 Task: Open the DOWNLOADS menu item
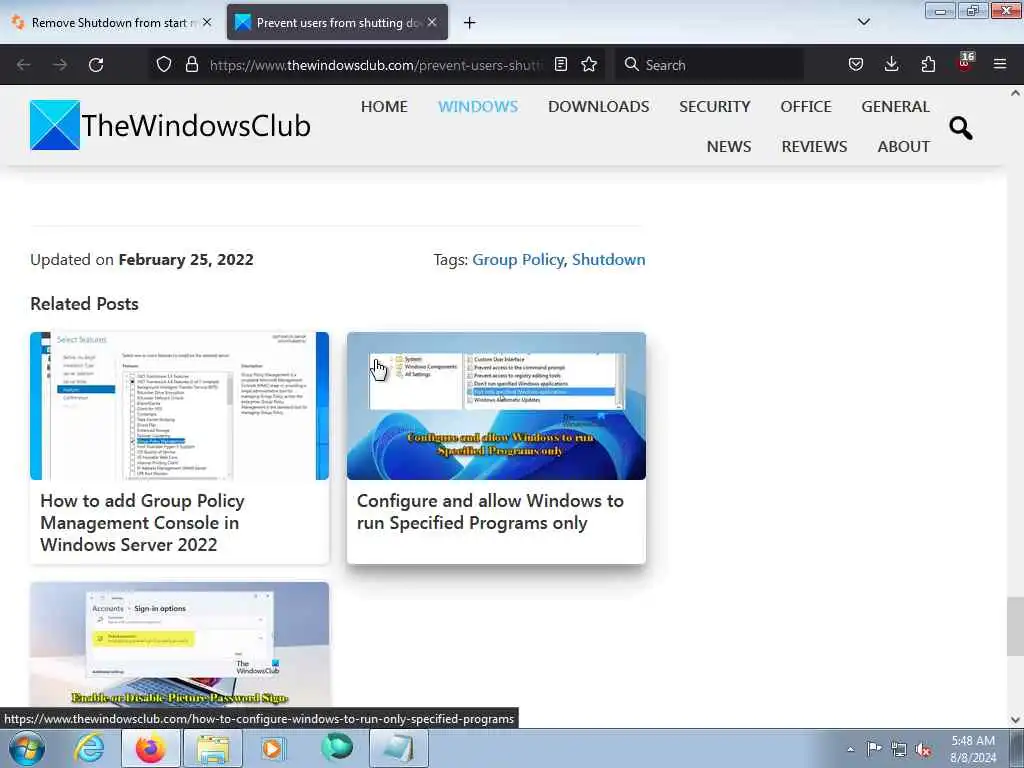598,106
